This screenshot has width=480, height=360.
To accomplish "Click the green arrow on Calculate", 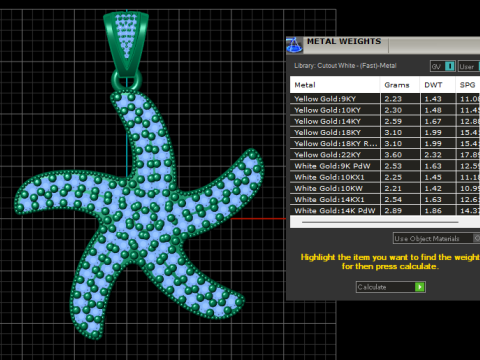I will pyautogui.click(x=420, y=287).
